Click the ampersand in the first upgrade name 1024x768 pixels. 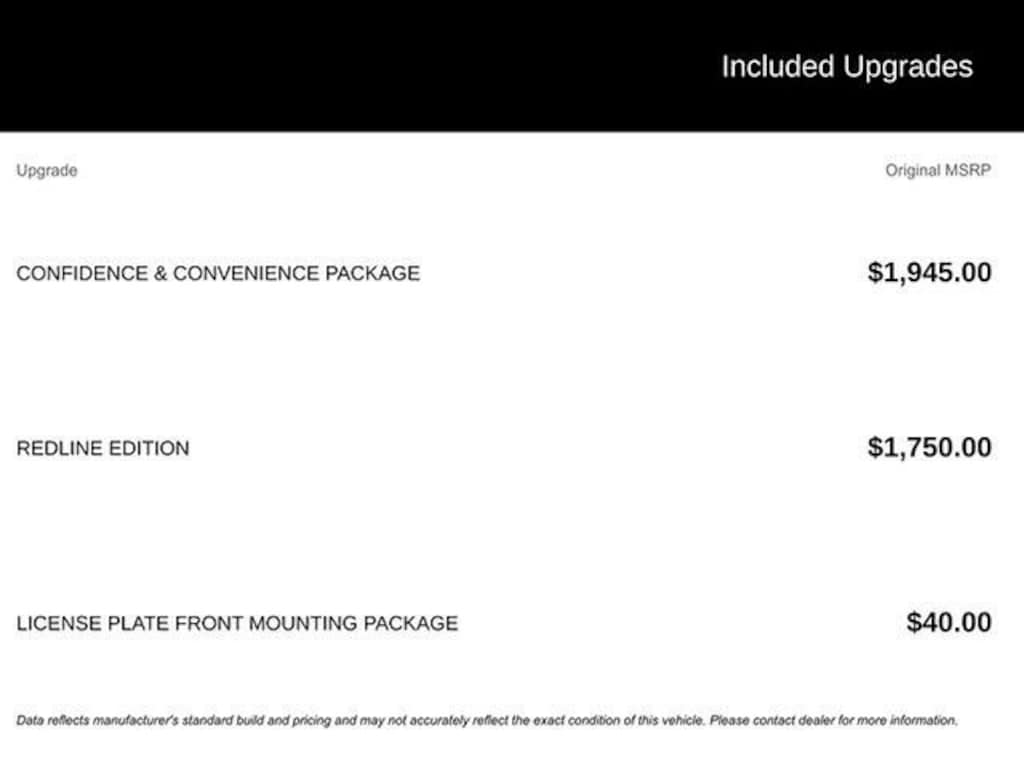(160, 273)
